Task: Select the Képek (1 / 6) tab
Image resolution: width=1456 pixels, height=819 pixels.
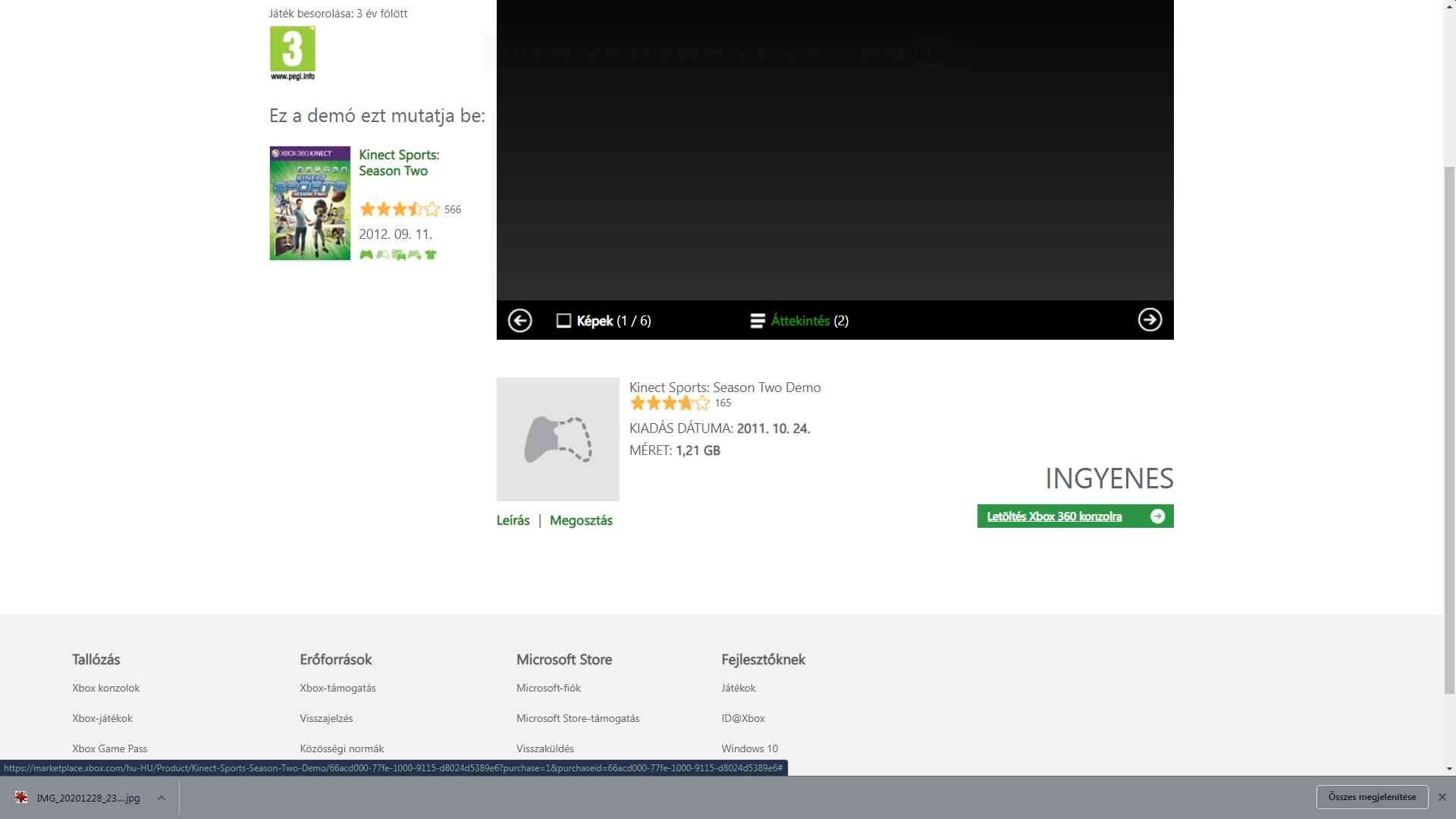Action: [604, 321]
